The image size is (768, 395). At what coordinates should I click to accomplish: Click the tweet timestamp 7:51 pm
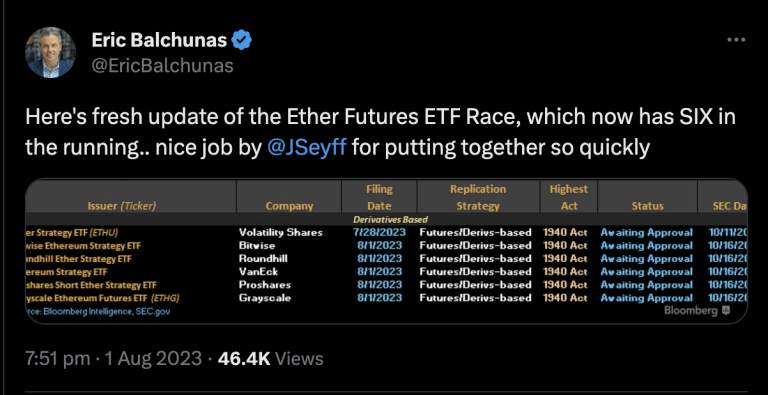point(57,358)
